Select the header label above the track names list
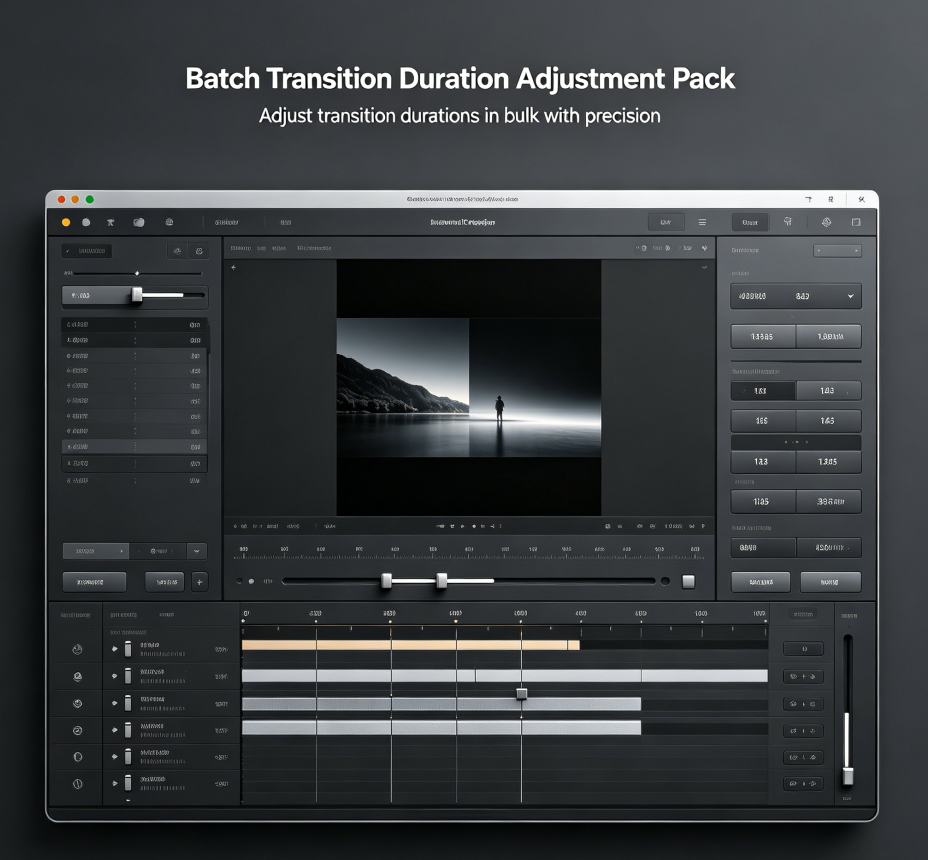 coord(124,615)
